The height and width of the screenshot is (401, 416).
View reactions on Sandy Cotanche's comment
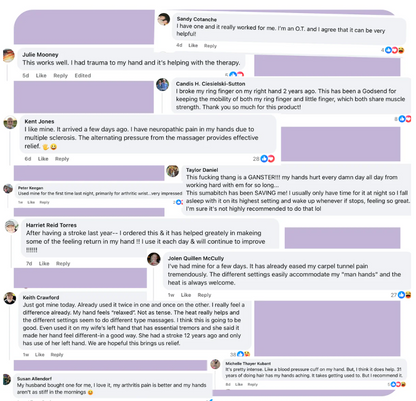(x=393, y=50)
